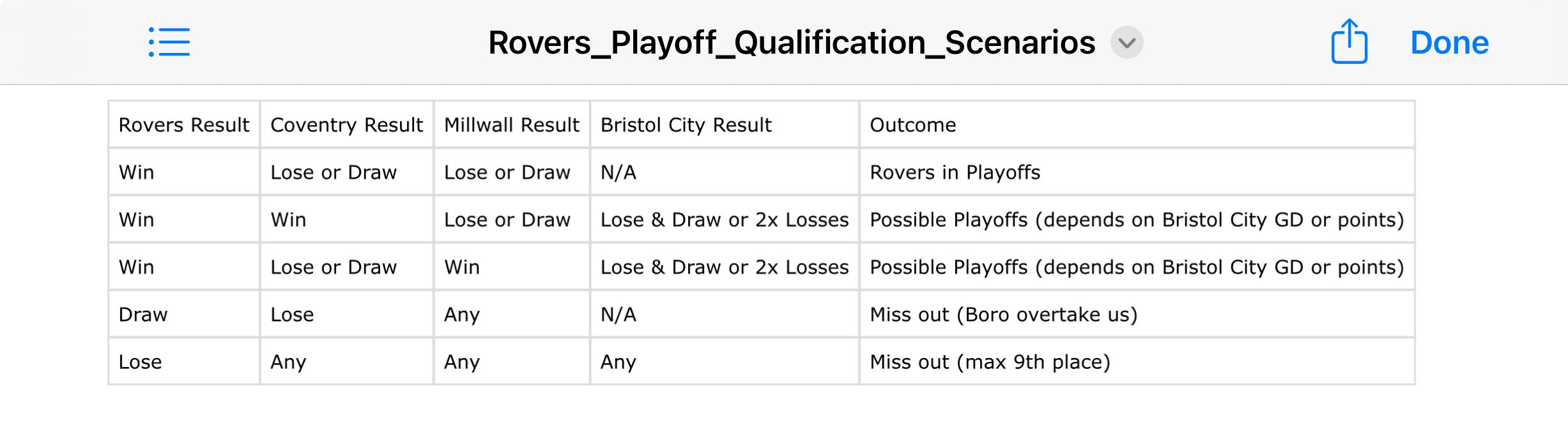Select Win in the Coventry Result column
The width and height of the screenshot is (1568, 429).
tap(288, 220)
